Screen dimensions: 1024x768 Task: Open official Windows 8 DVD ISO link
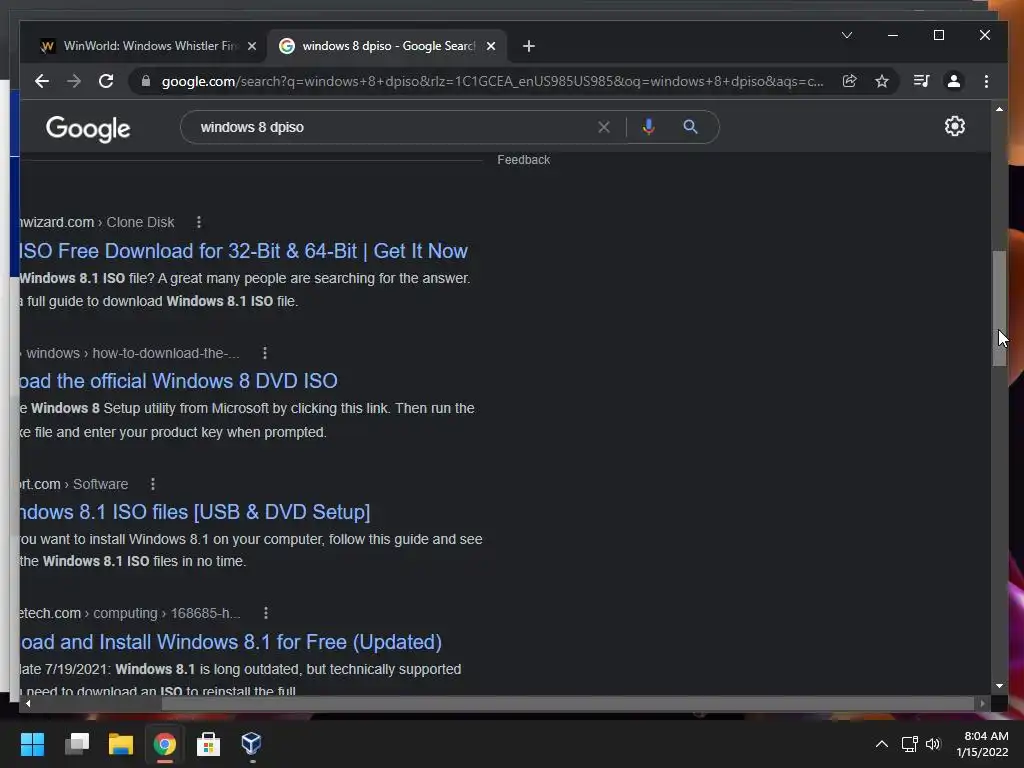(x=178, y=381)
